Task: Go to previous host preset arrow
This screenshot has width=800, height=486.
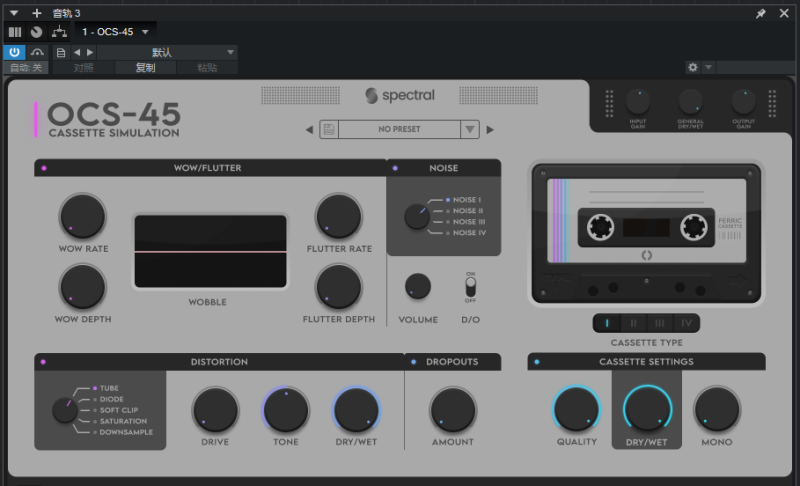Action: point(77,52)
